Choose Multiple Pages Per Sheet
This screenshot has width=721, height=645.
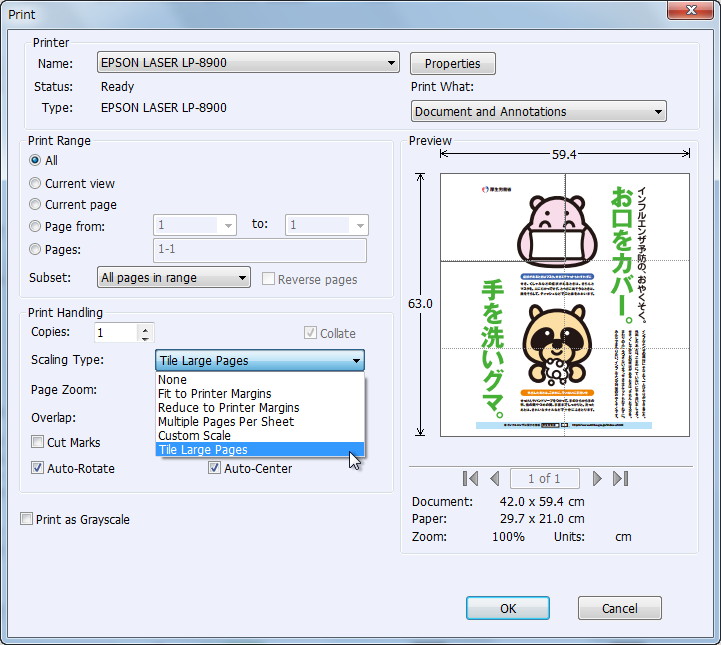pos(260,422)
